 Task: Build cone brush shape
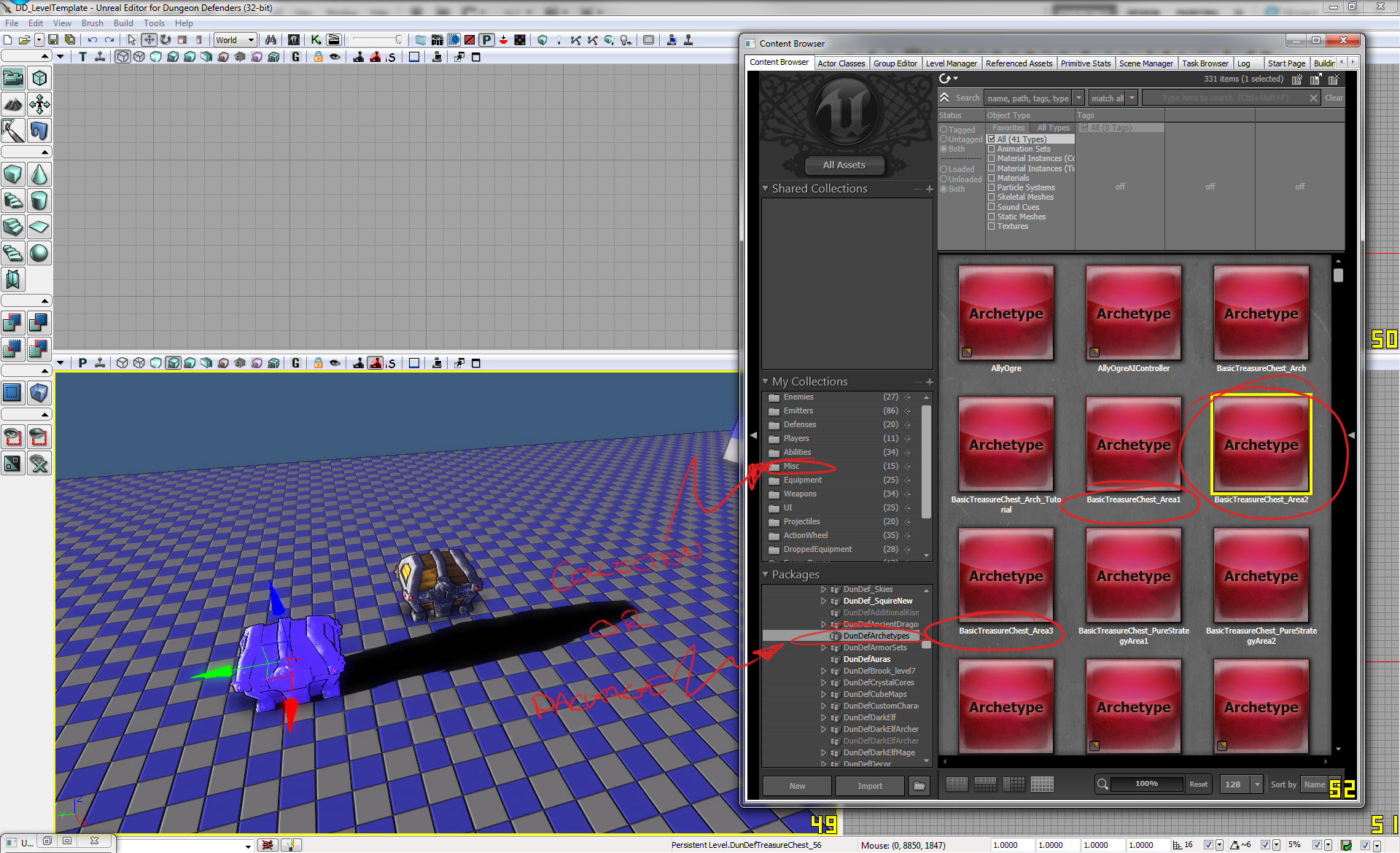click(39, 175)
